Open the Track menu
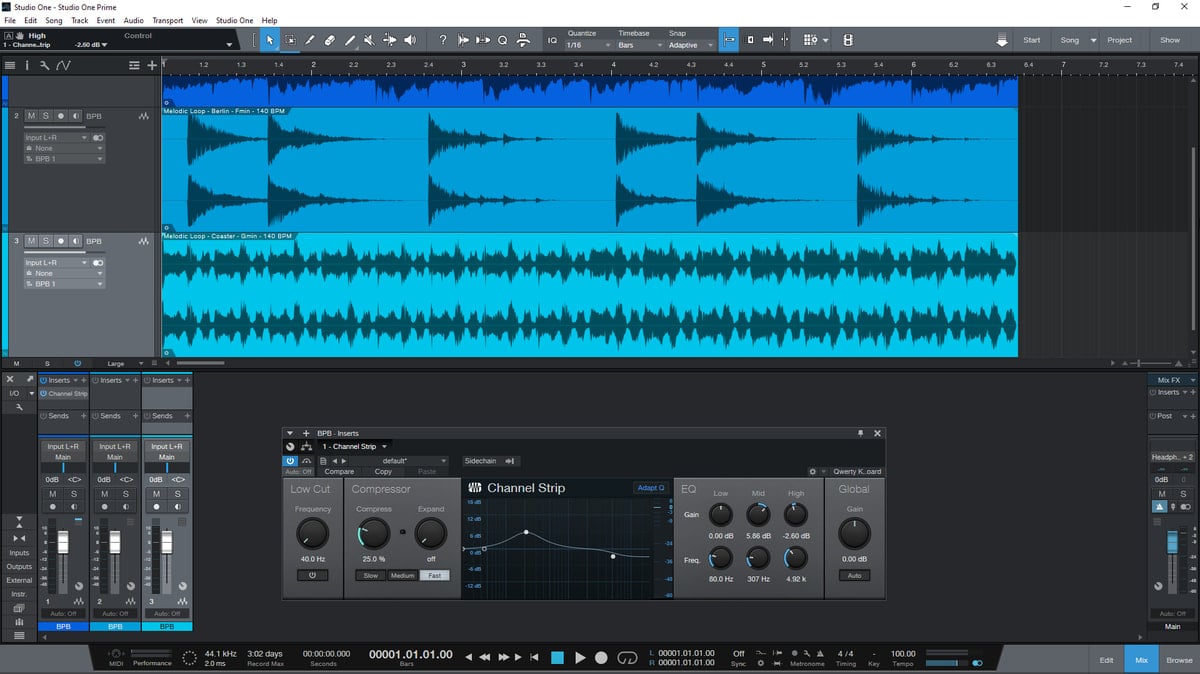This screenshot has width=1200, height=674. coord(80,20)
